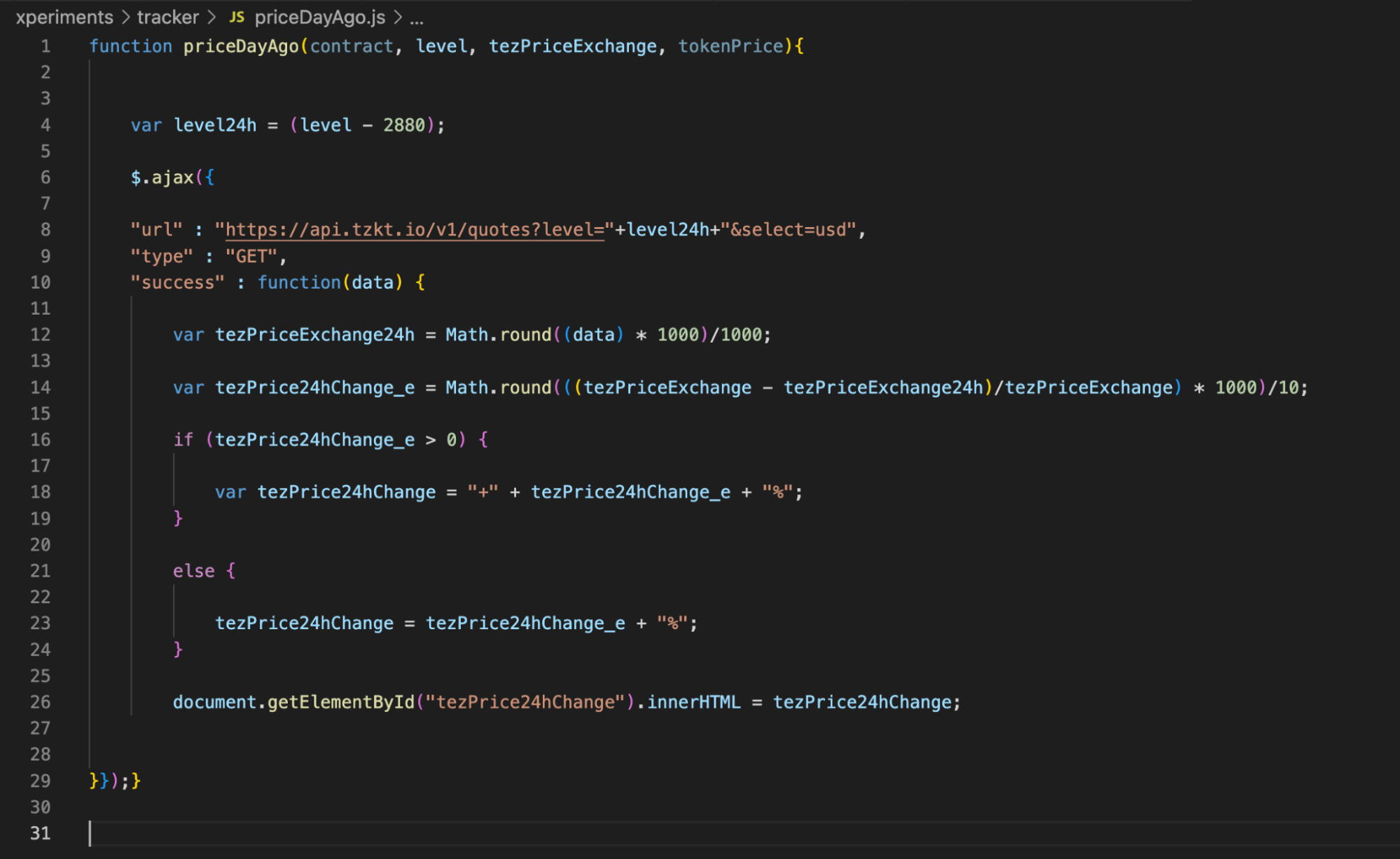Click the number 2880 on line 4
Image resolution: width=1400 pixels, height=859 pixels.
pyautogui.click(x=404, y=125)
